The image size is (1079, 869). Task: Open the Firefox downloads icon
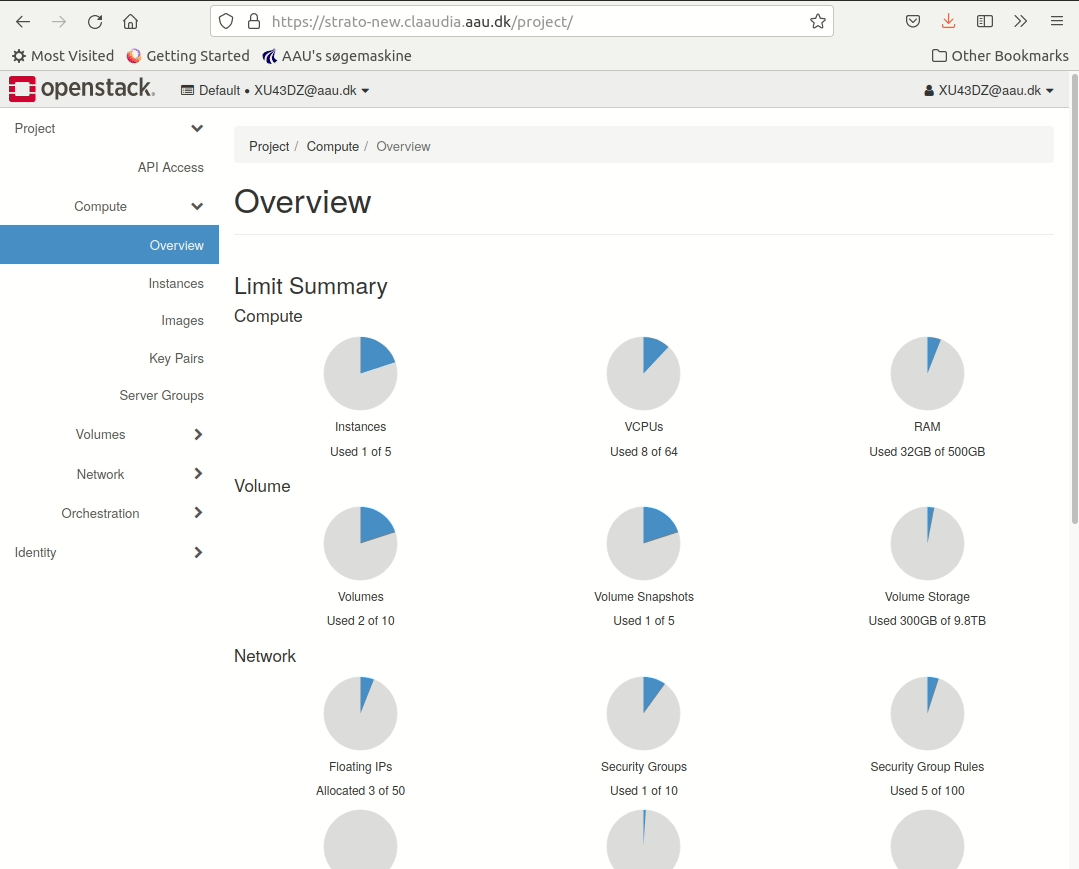(948, 21)
